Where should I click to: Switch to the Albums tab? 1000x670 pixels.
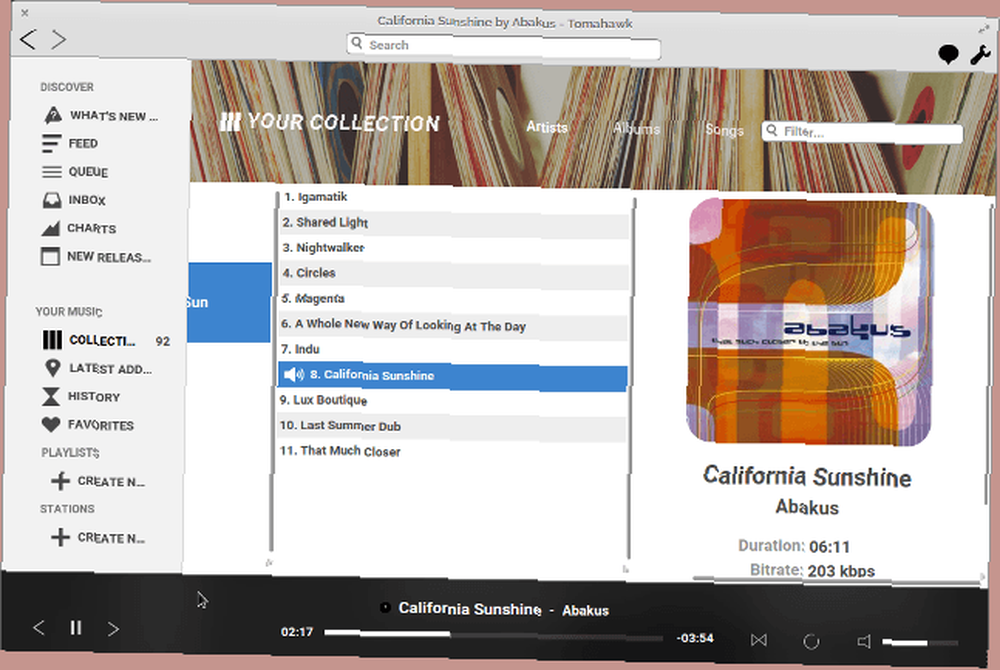tap(636, 129)
